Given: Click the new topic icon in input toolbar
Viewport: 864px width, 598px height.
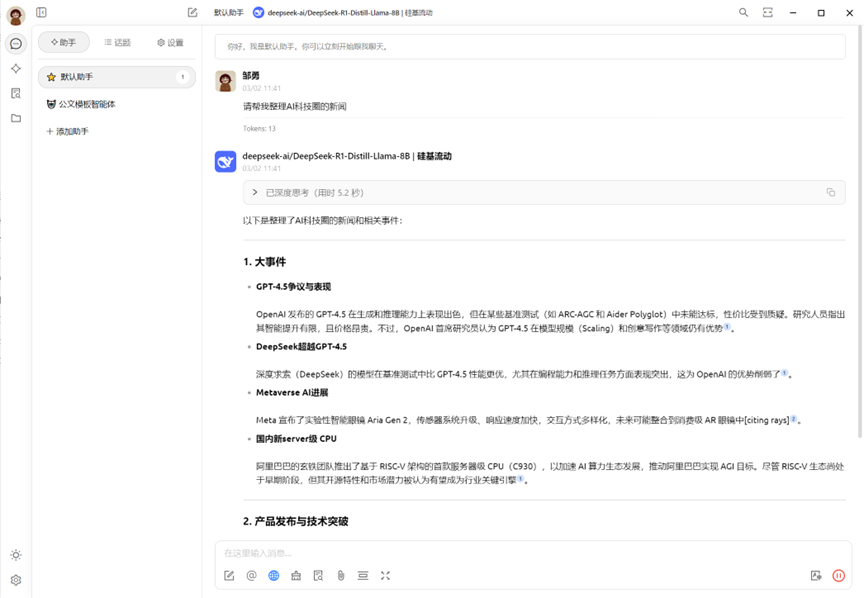Looking at the screenshot, I should 229,576.
